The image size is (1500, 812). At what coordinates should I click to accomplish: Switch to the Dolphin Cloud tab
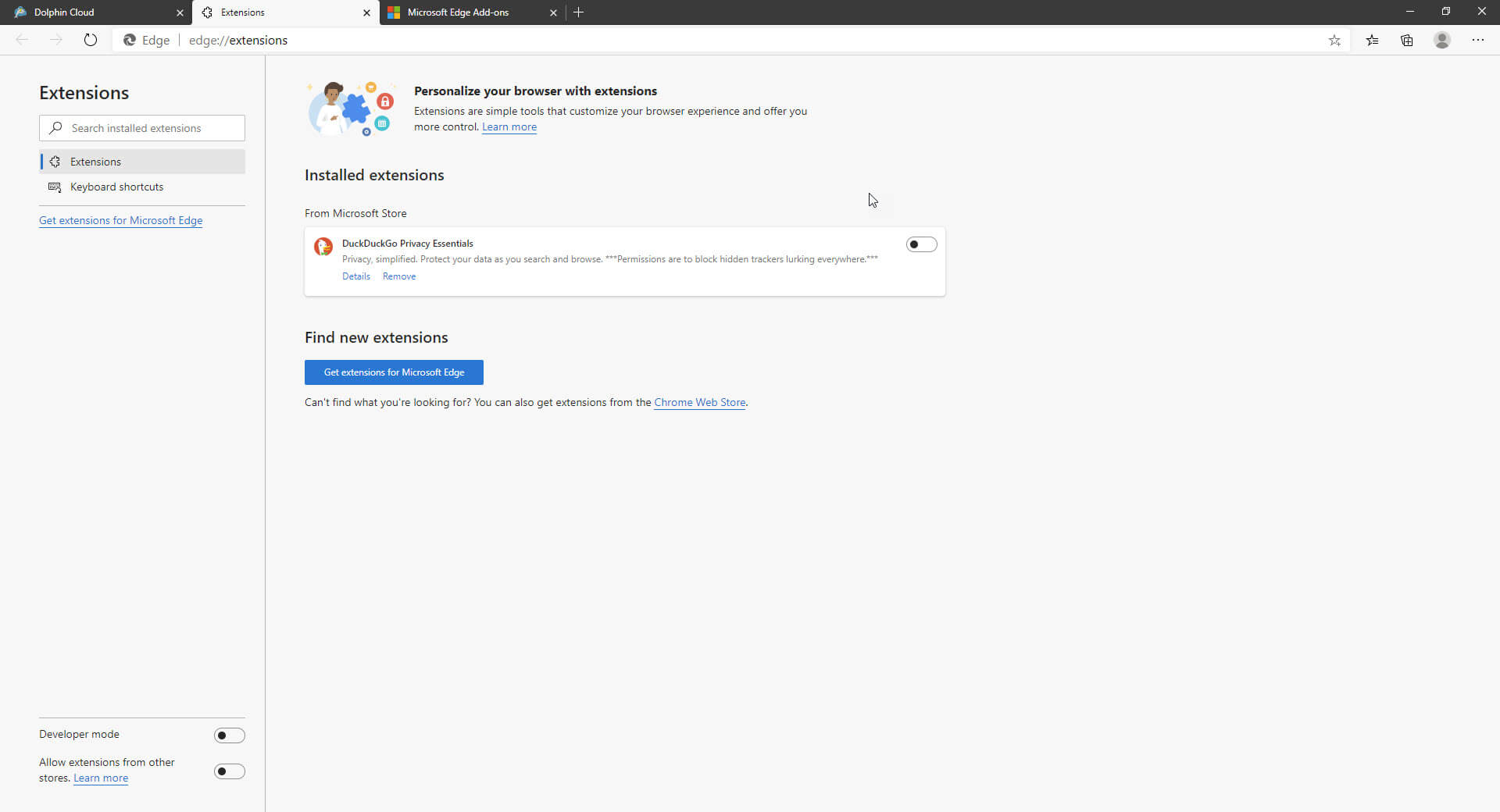coord(95,12)
